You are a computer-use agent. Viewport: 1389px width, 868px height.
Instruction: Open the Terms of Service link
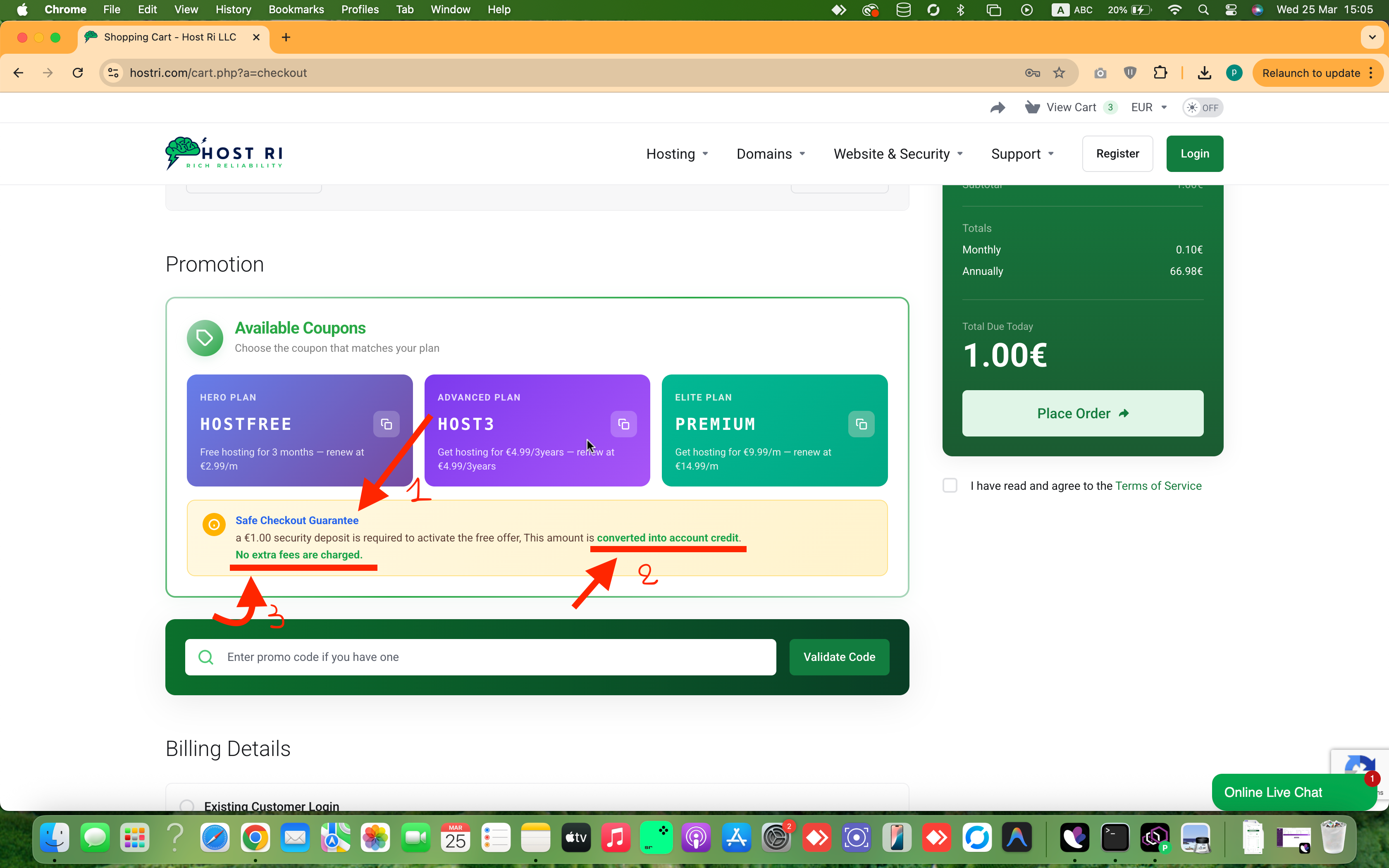point(1157,486)
